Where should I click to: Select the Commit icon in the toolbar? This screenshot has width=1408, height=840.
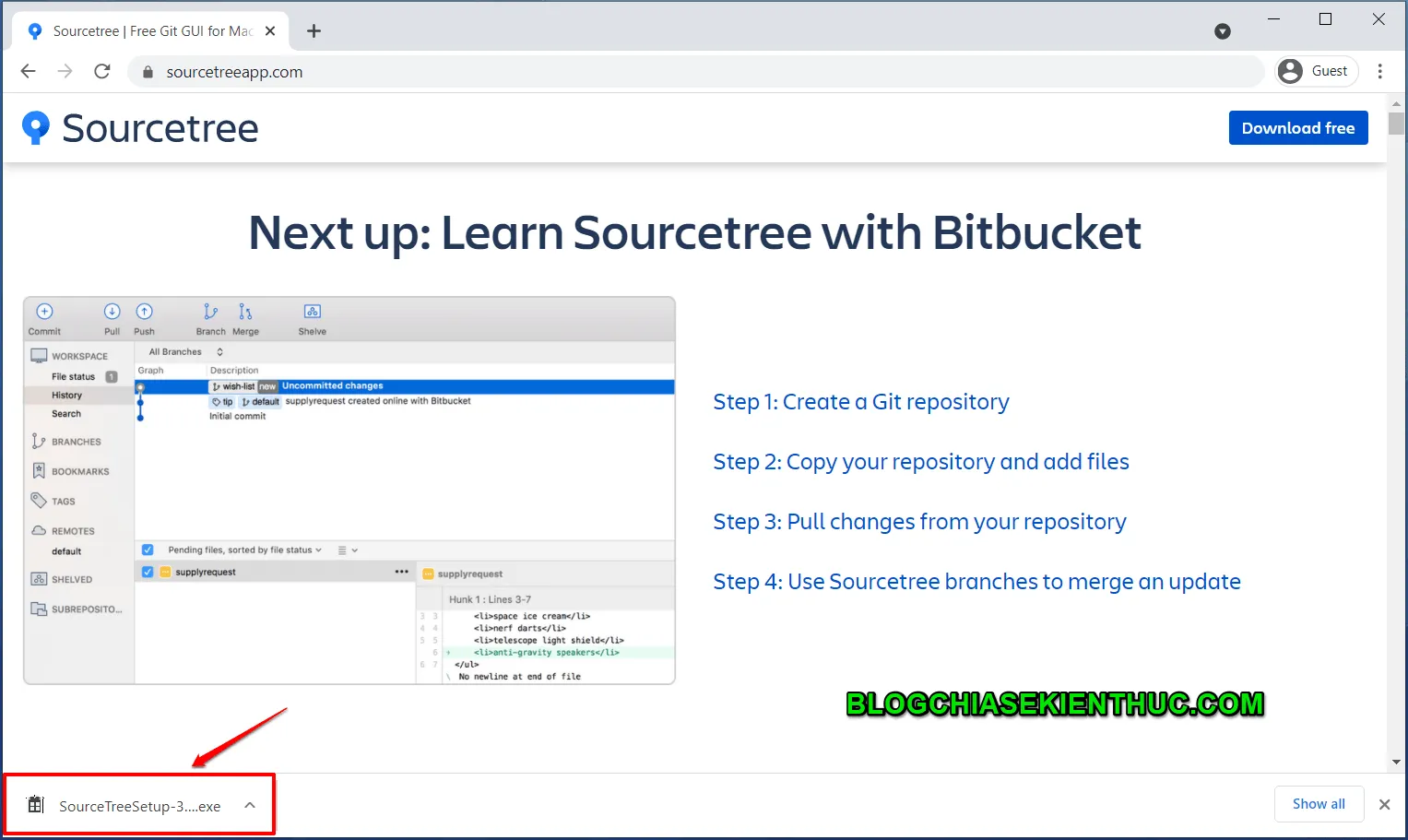[x=43, y=312]
